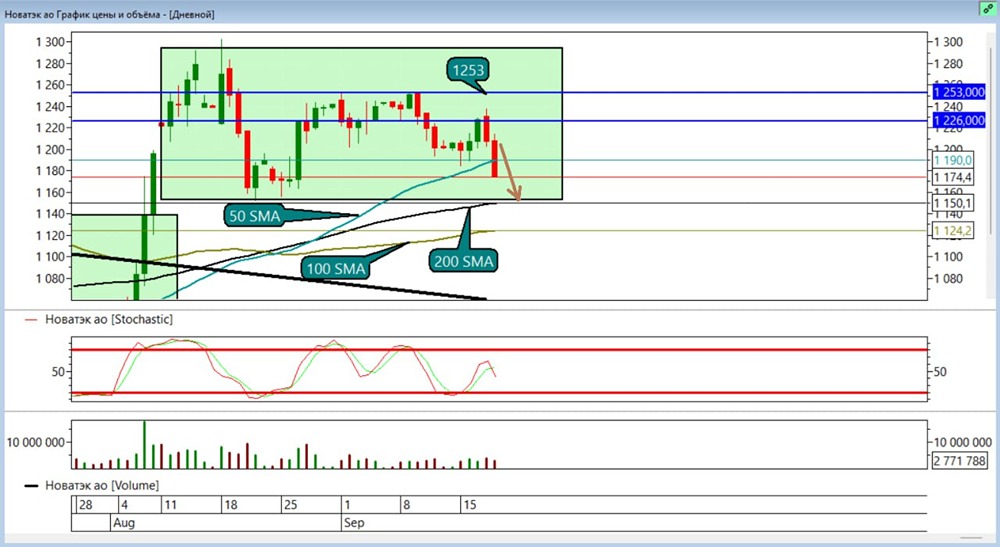This screenshot has width=1000, height=547.
Task: Click the Sep month marker on the timeline
Action: tap(354, 523)
